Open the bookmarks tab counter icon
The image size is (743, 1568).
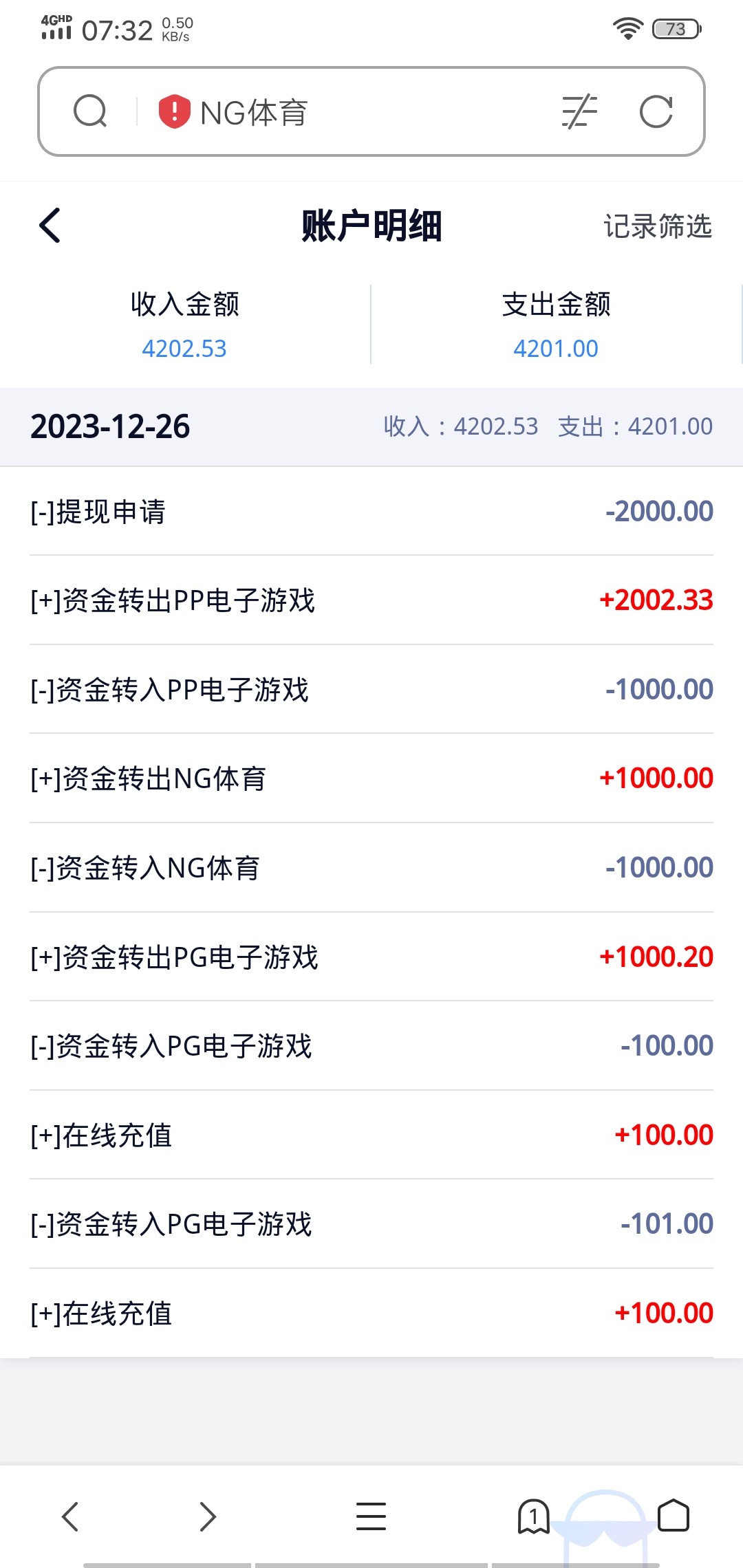click(x=533, y=1516)
